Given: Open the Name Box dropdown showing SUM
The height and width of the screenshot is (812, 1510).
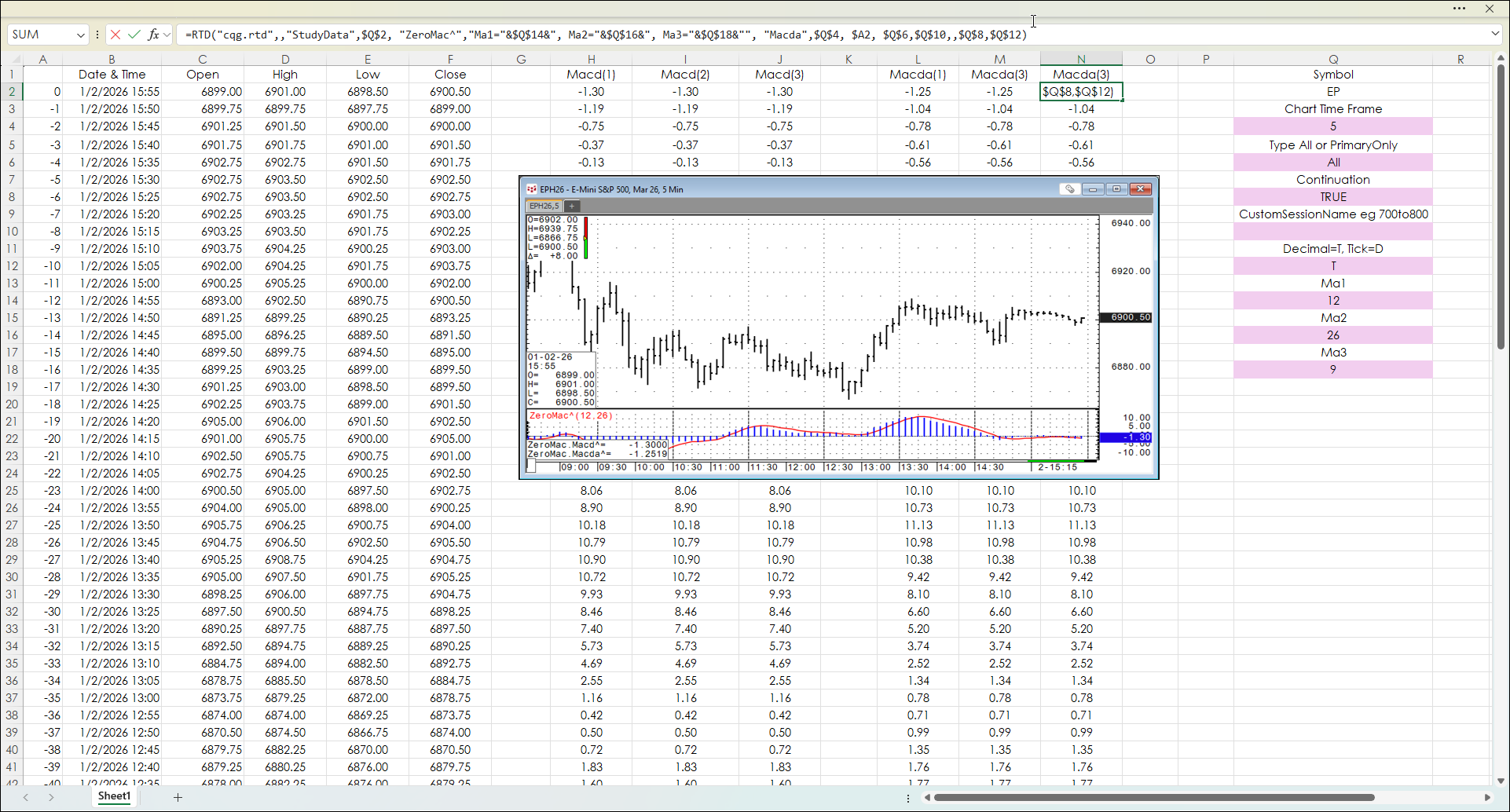Looking at the screenshot, I should [x=80, y=35].
